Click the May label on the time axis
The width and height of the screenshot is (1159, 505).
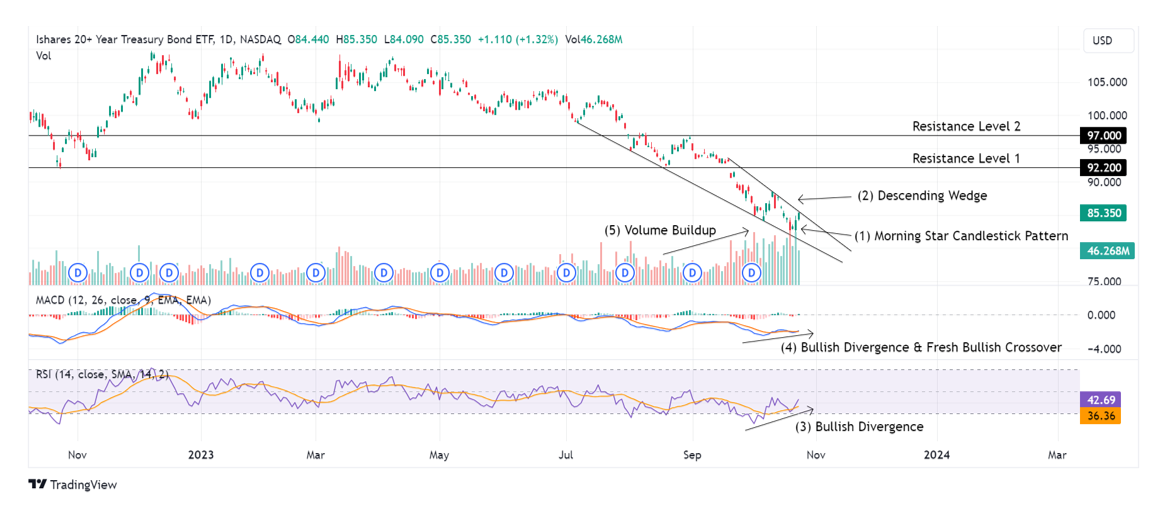click(x=439, y=453)
